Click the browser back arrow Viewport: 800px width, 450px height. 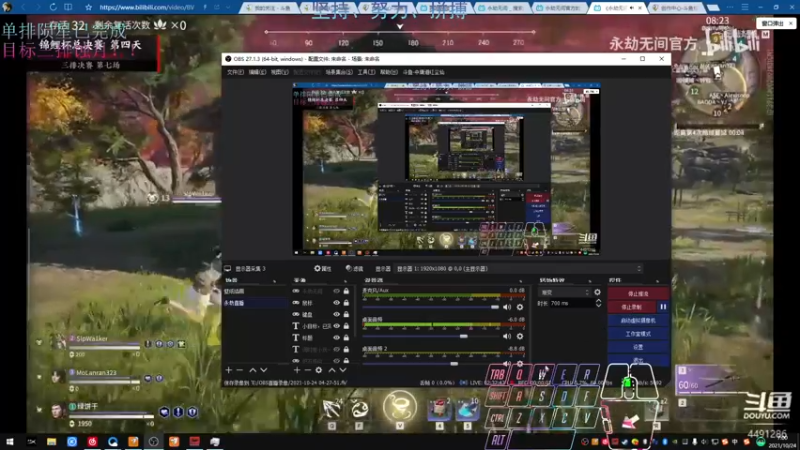coord(23,7)
